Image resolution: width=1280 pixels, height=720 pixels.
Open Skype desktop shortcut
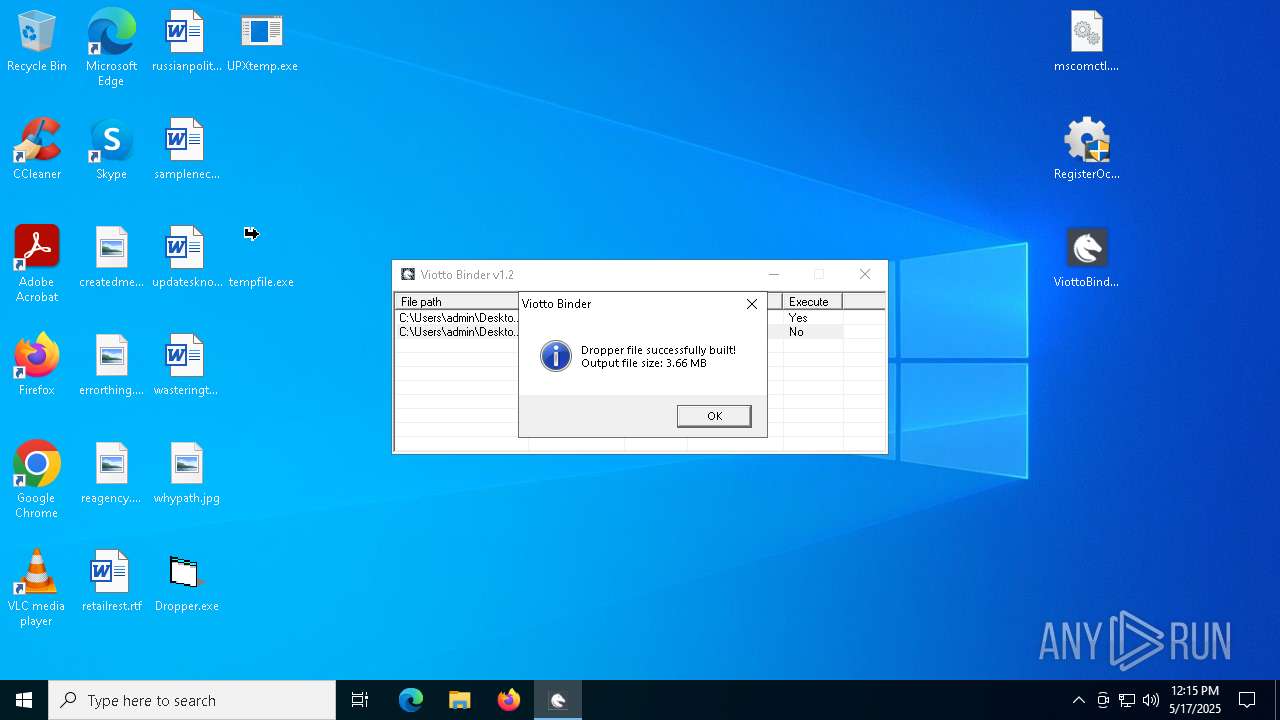(111, 150)
